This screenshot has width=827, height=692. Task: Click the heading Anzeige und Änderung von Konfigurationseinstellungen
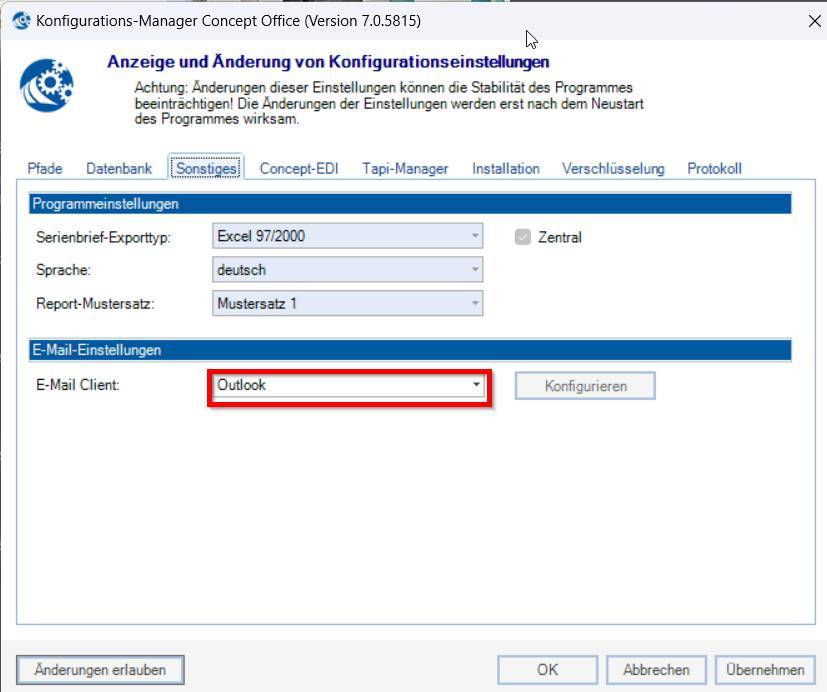(328, 62)
